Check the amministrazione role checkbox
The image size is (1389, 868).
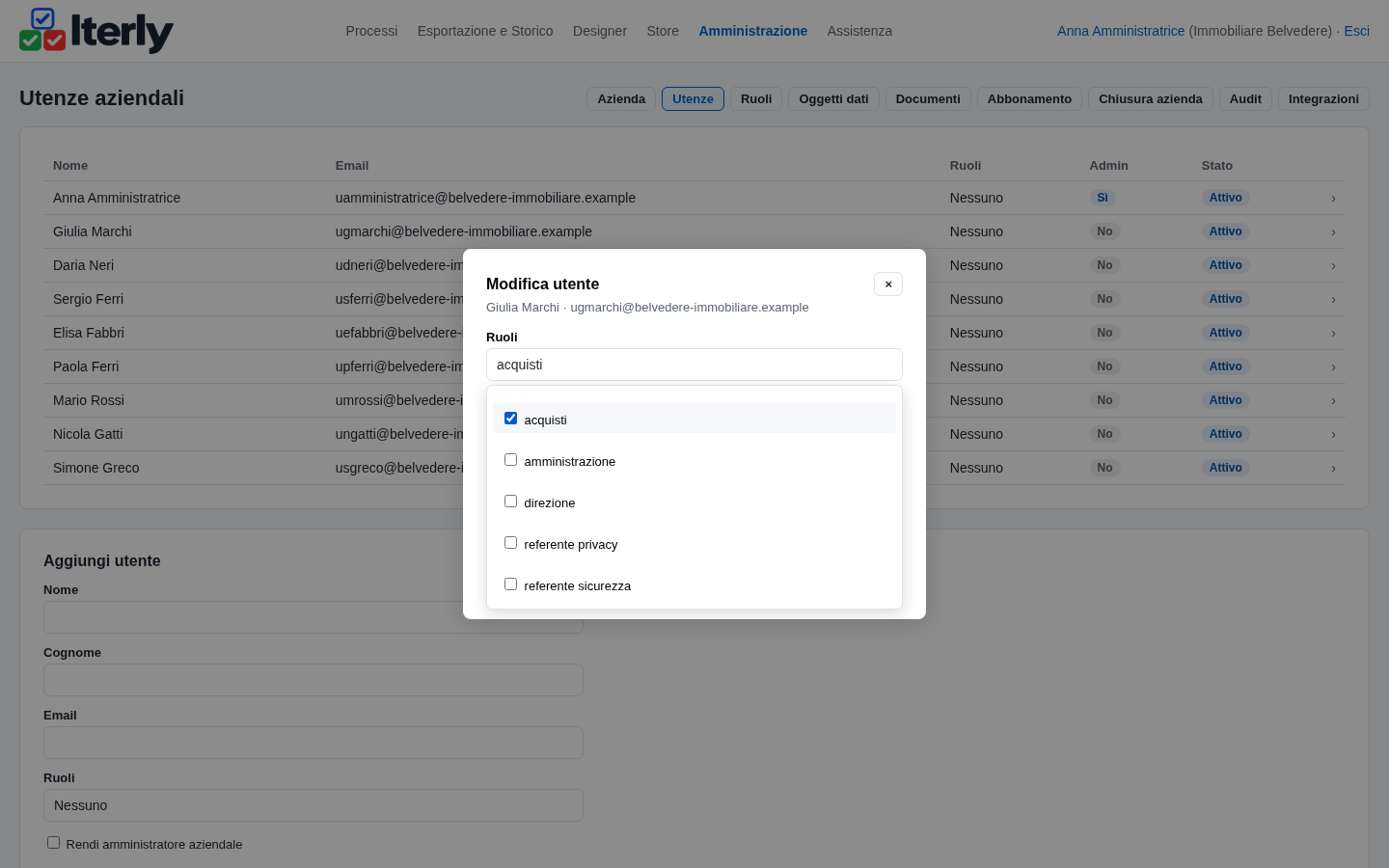[x=510, y=459]
